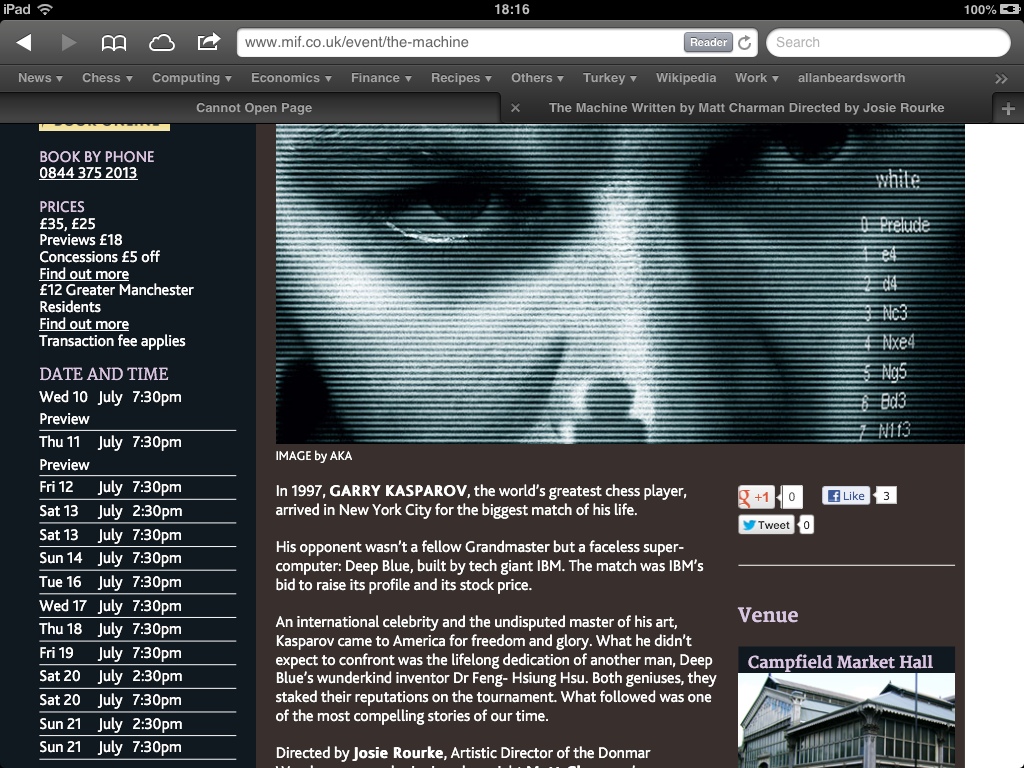Click the Google +1 button
The width and height of the screenshot is (1024, 768).
(756, 496)
